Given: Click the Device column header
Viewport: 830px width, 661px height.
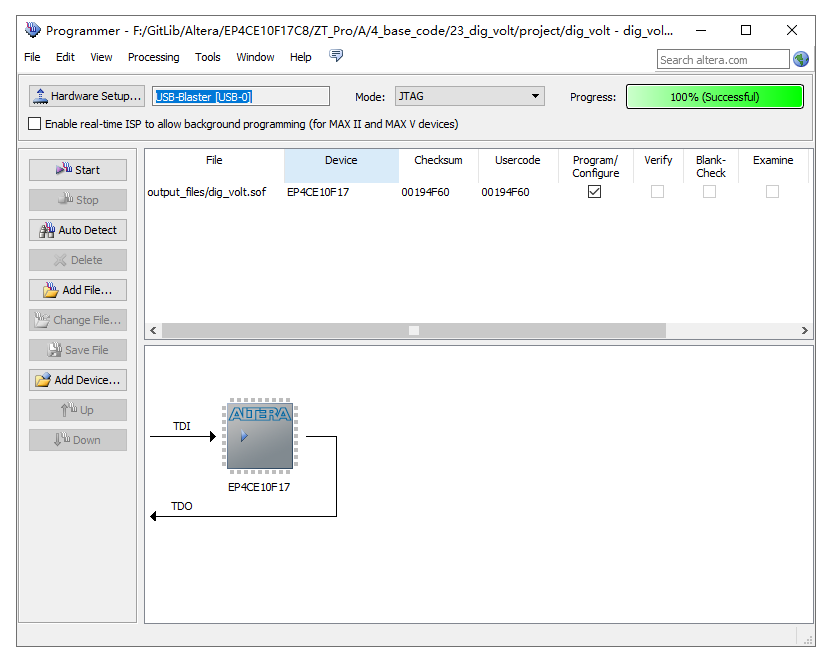Looking at the screenshot, I should (341, 166).
